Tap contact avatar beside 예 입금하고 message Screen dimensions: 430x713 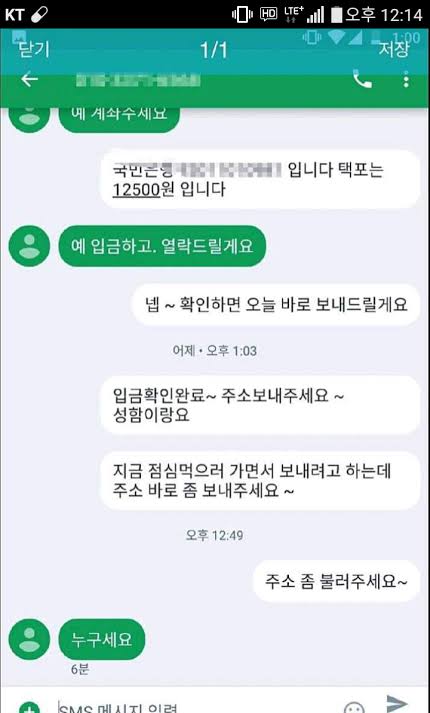coord(30,246)
